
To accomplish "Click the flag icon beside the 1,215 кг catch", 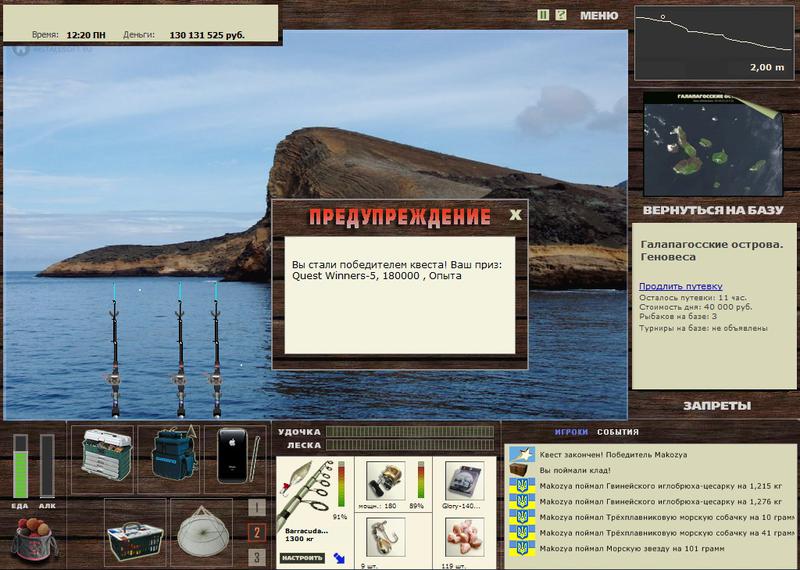I will coord(522,485).
